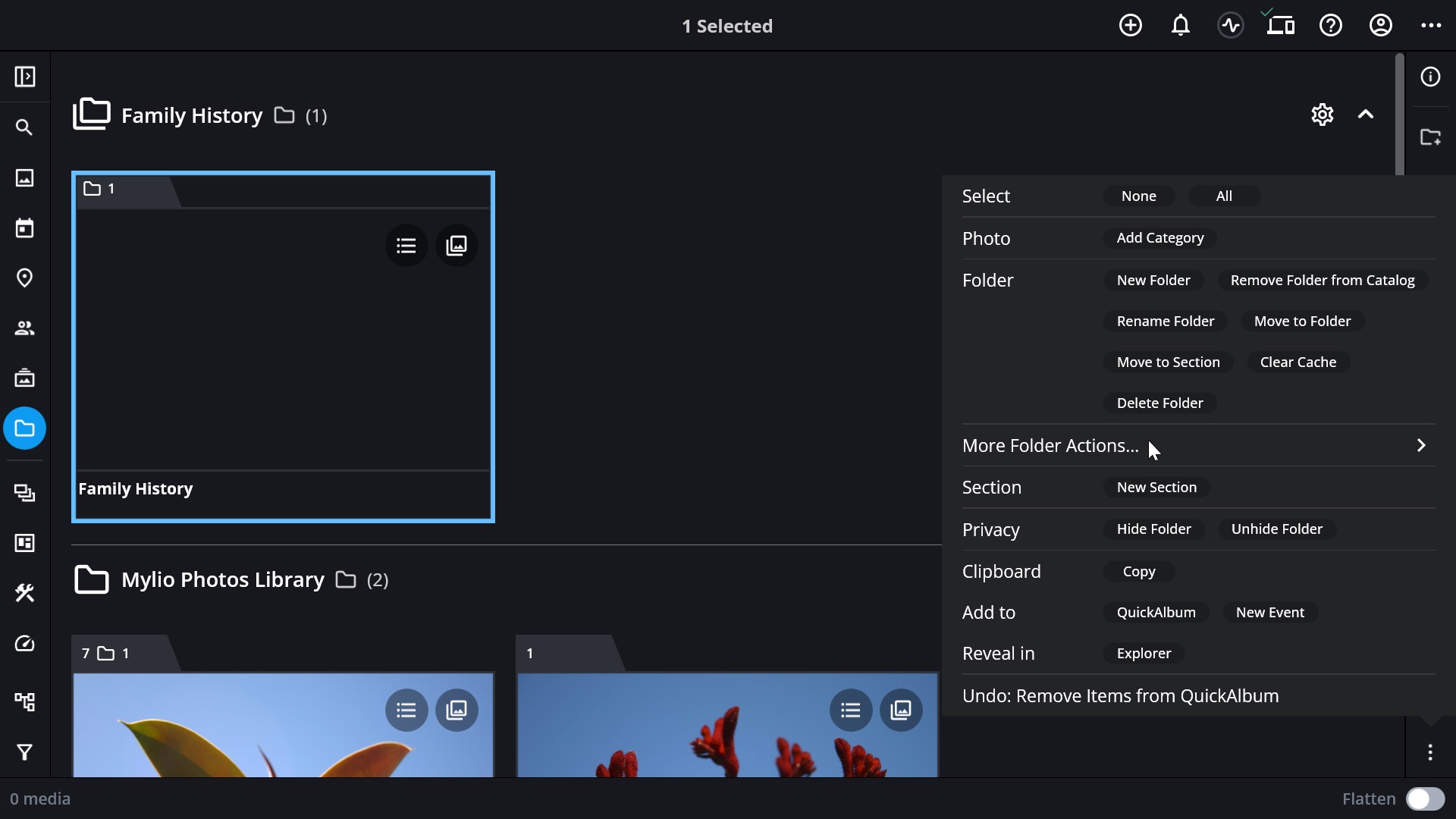
Task: Click Copy in Clipboard row
Action: (x=1139, y=571)
